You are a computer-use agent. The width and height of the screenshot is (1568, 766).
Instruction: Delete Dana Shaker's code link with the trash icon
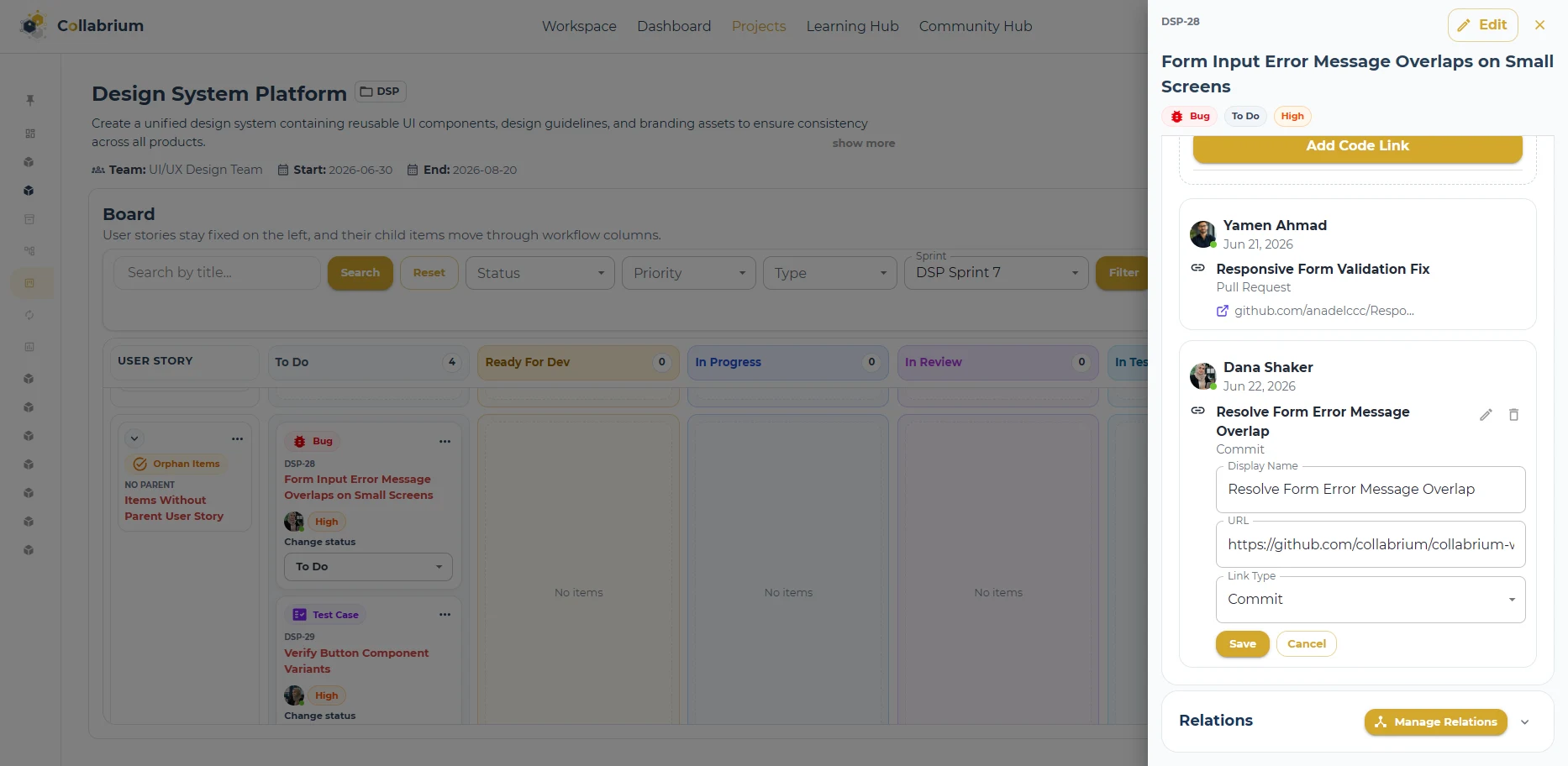(x=1513, y=415)
